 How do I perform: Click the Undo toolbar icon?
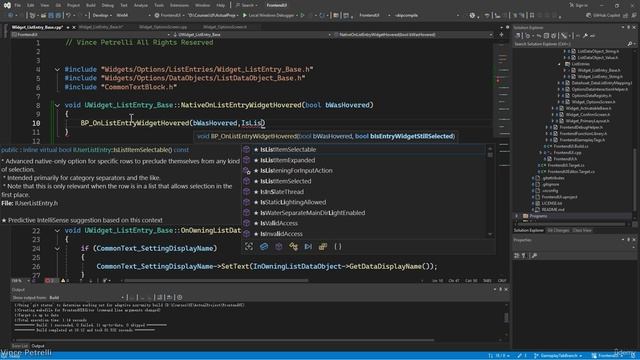tap(69, 16)
